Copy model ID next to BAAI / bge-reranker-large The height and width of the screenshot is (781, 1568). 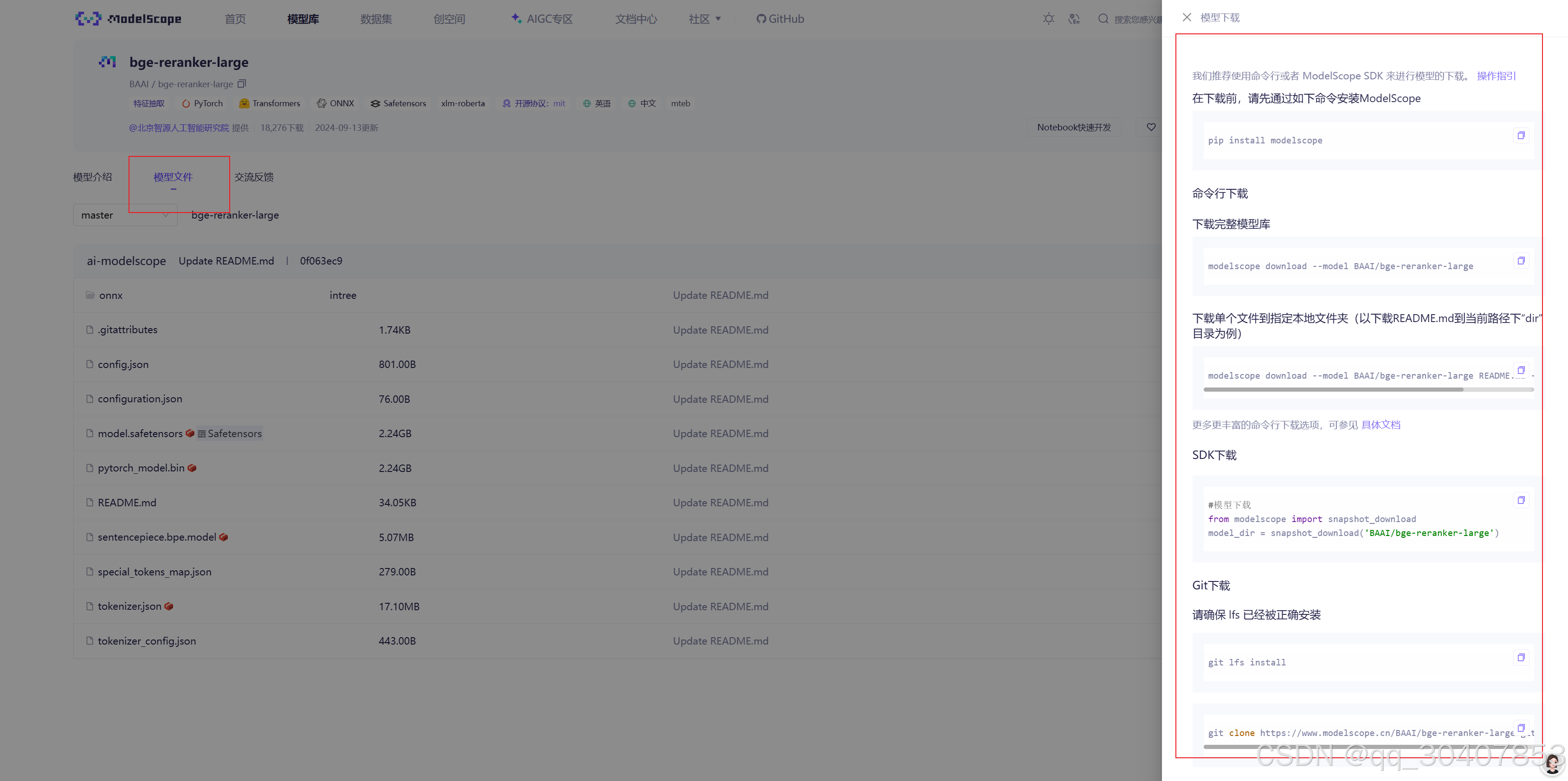(x=242, y=84)
